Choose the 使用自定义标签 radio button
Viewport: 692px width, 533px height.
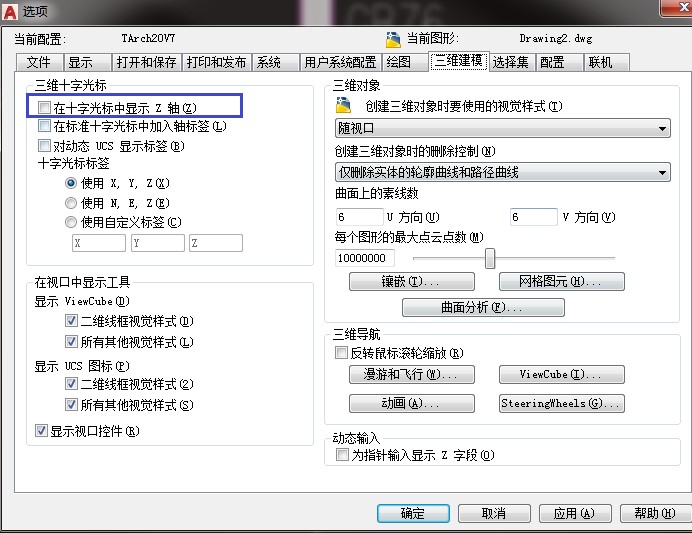70,222
